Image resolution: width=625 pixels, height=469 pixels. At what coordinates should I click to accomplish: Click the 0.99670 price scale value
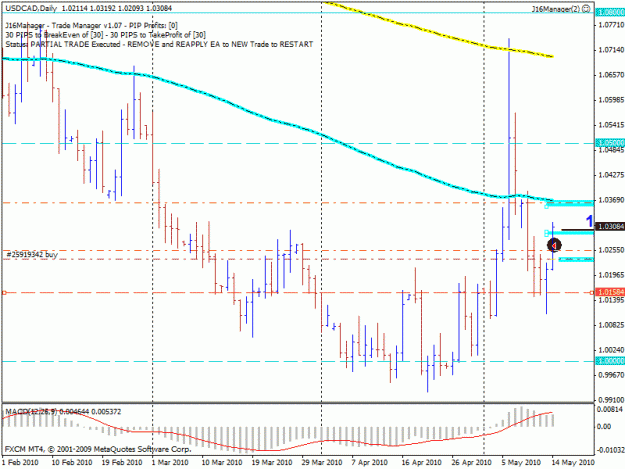(x=611, y=375)
